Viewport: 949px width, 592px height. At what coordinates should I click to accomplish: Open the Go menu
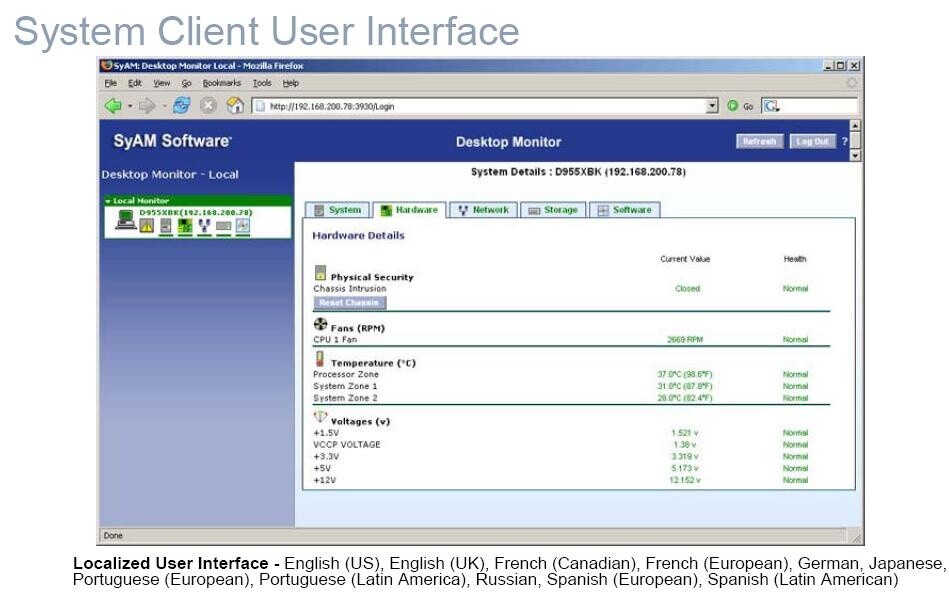pyautogui.click(x=186, y=83)
